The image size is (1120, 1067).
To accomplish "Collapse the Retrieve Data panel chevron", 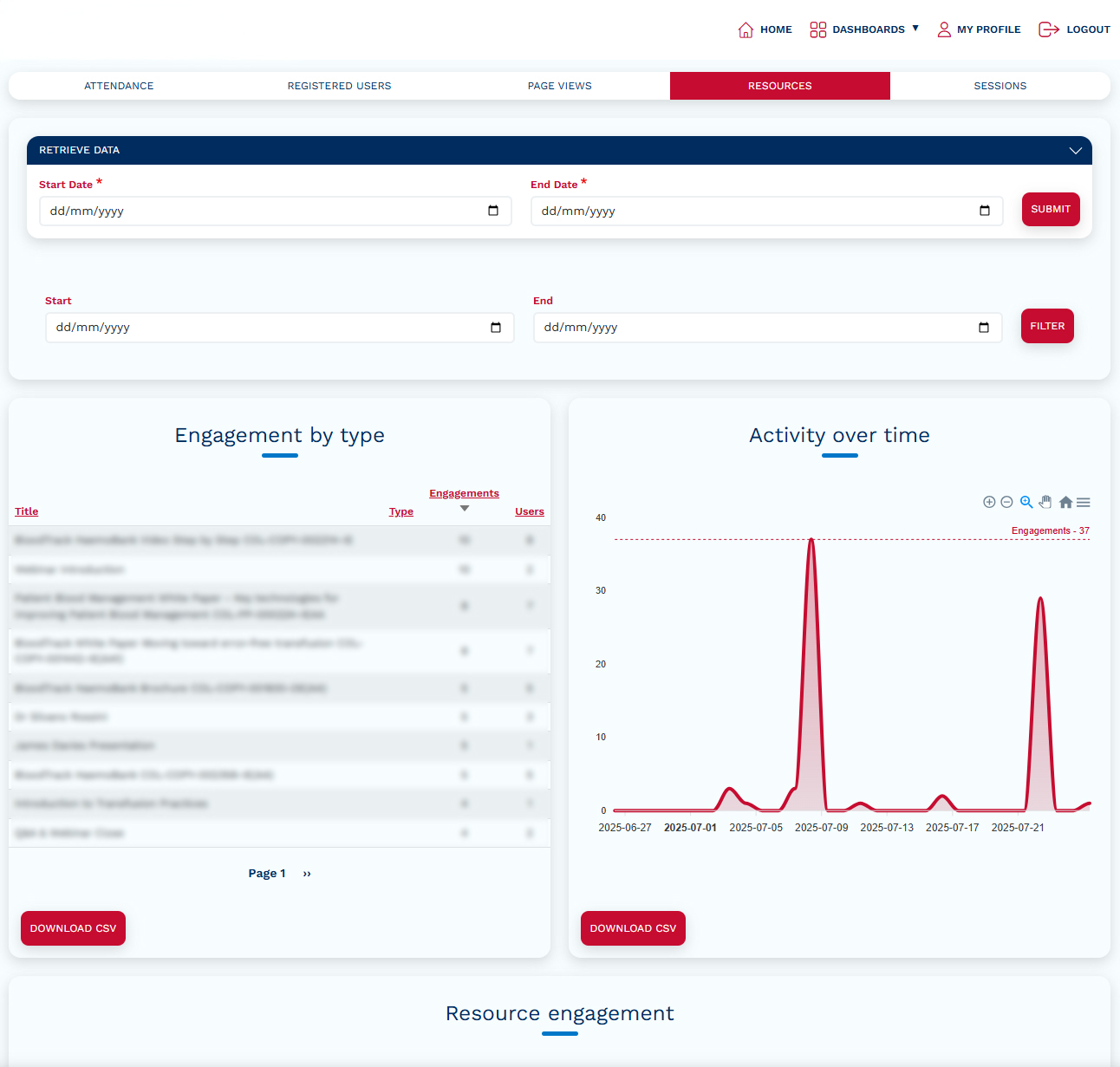I will tap(1075, 151).
